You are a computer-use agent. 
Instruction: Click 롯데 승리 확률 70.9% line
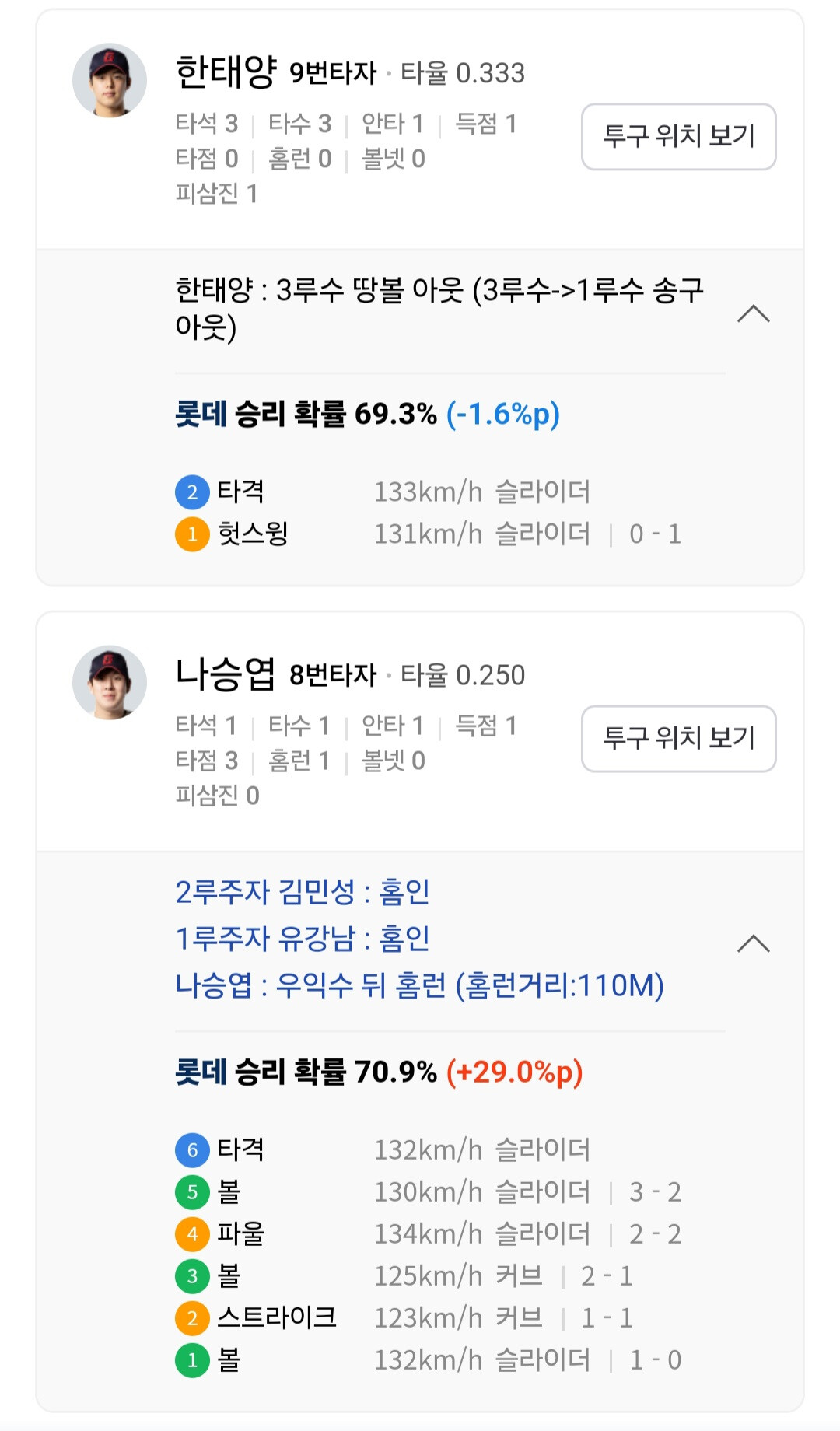coord(379,1072)
